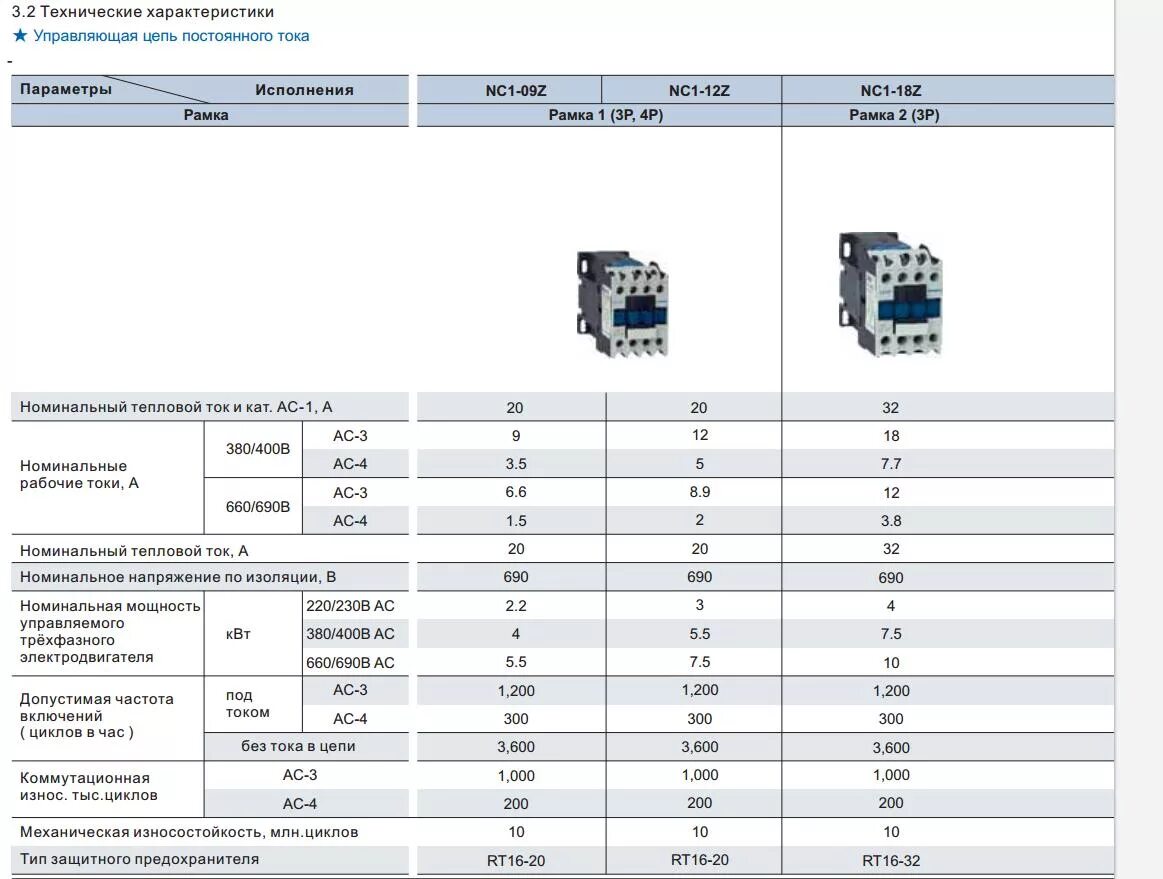The image size is (1163, 879).
Task: Click the NC1-09Z column header
Action: (x=515, y=90)
